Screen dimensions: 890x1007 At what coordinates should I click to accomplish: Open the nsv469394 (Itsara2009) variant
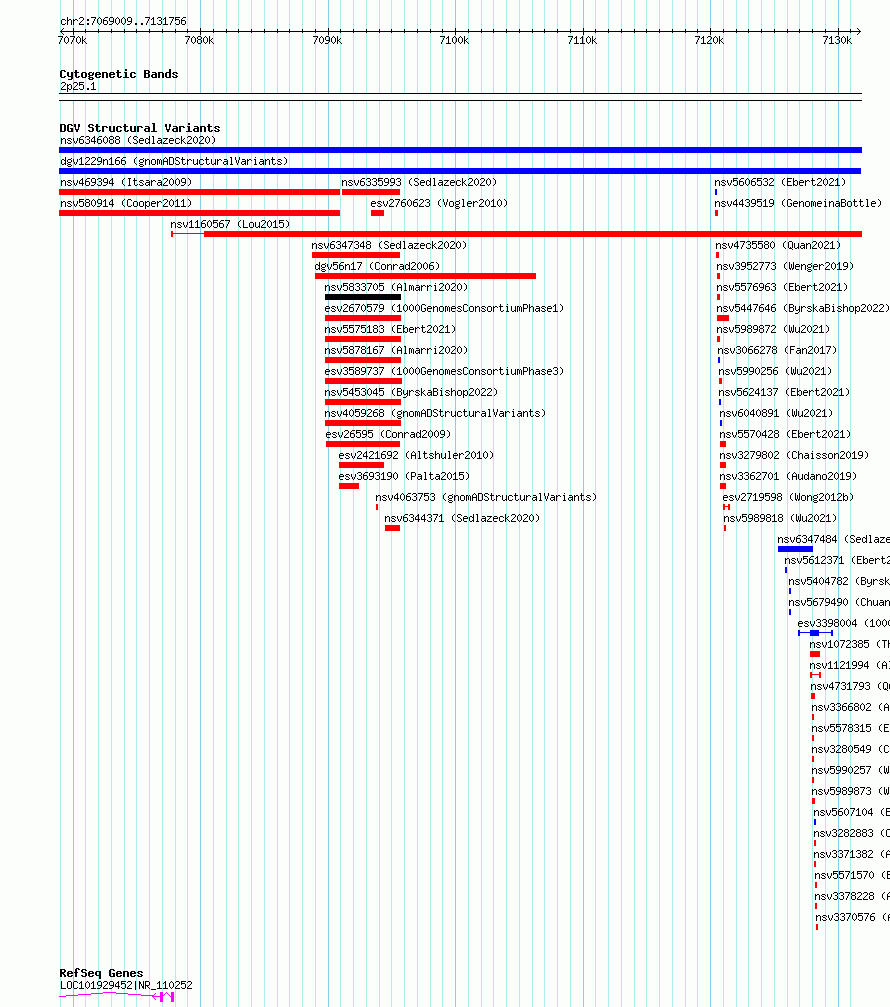pyautogui.click(x=126, y=182)
